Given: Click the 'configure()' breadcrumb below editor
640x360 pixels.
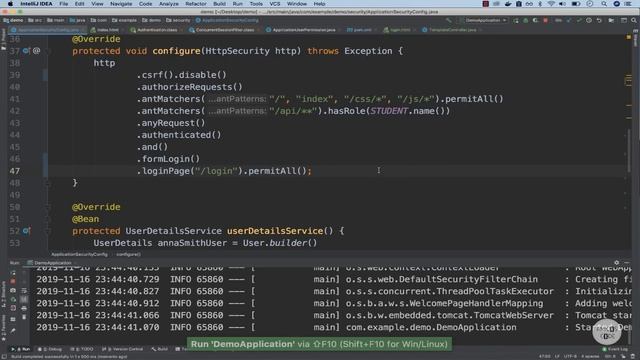Looking at the screenshot, I should click(128, 254).
